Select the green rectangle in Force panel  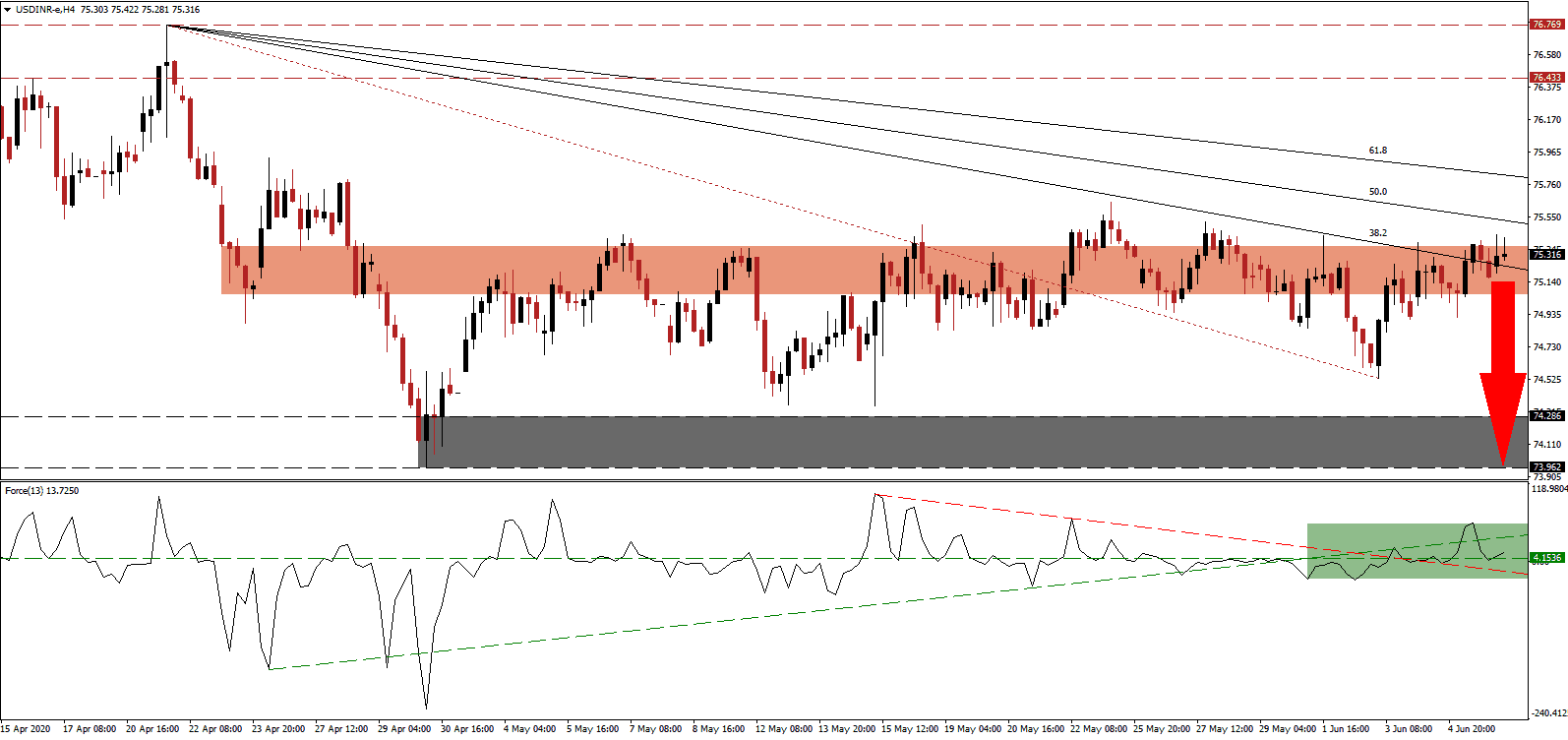1417,549
